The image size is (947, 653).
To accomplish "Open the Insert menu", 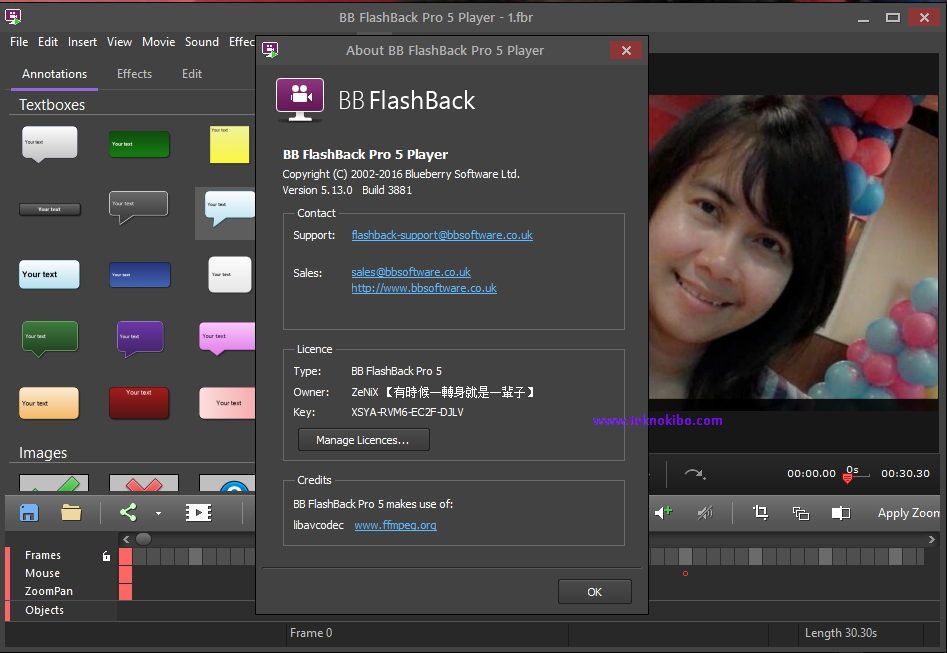I will [x=82, y=42].
